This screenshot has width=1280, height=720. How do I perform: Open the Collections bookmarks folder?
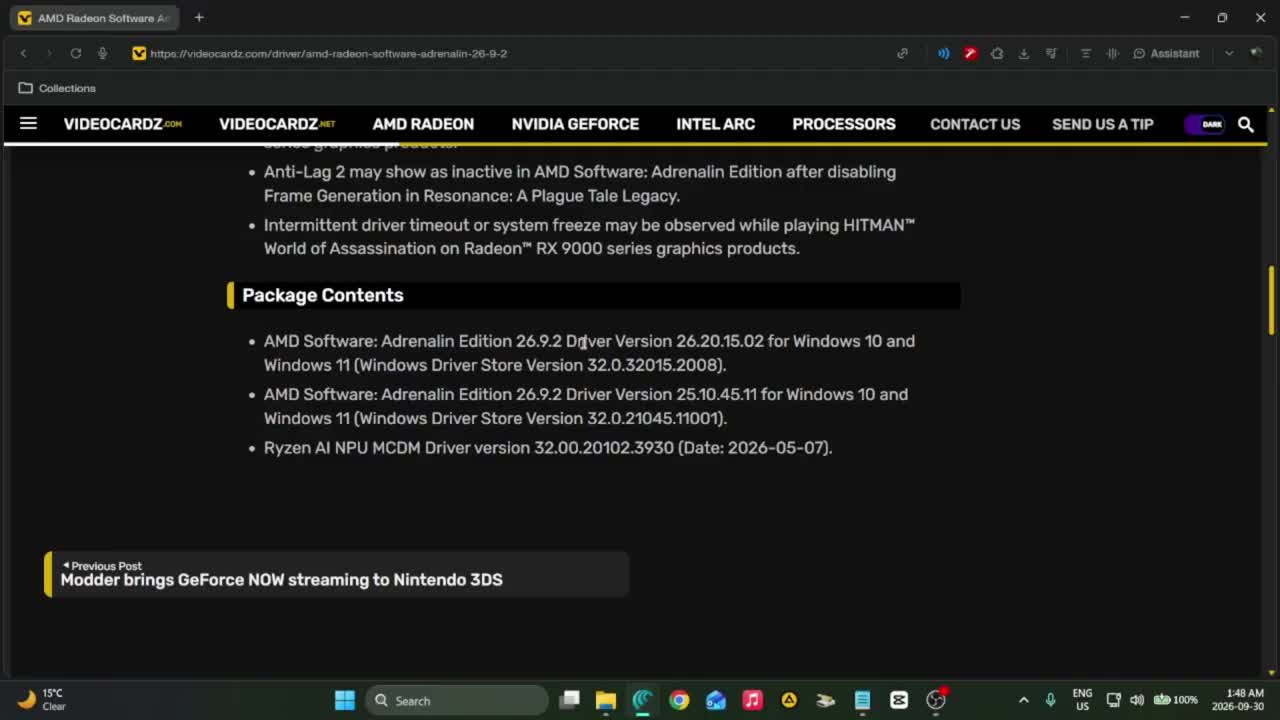57,88
